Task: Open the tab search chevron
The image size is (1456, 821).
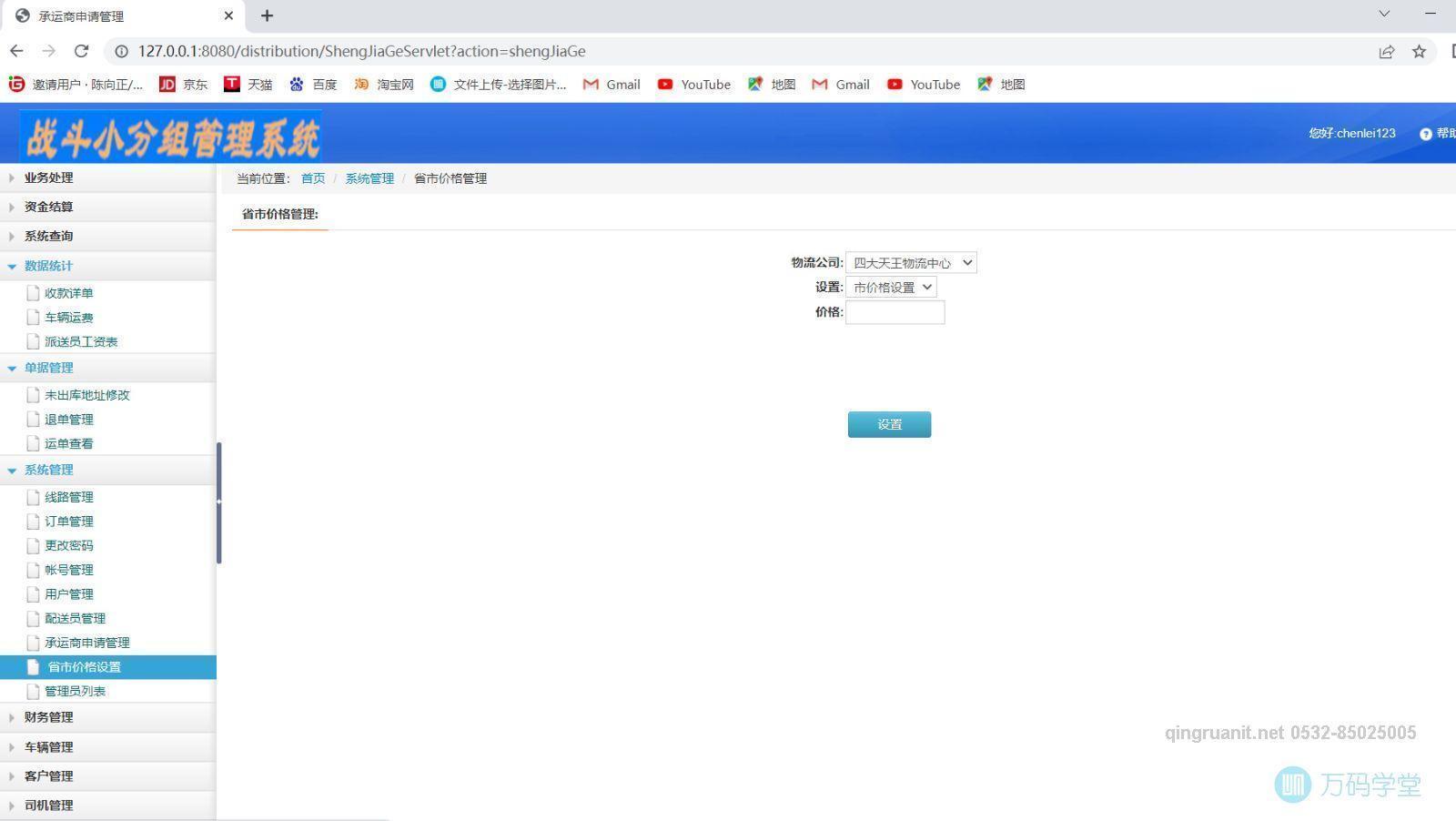Action: (x=1384, y=14)
